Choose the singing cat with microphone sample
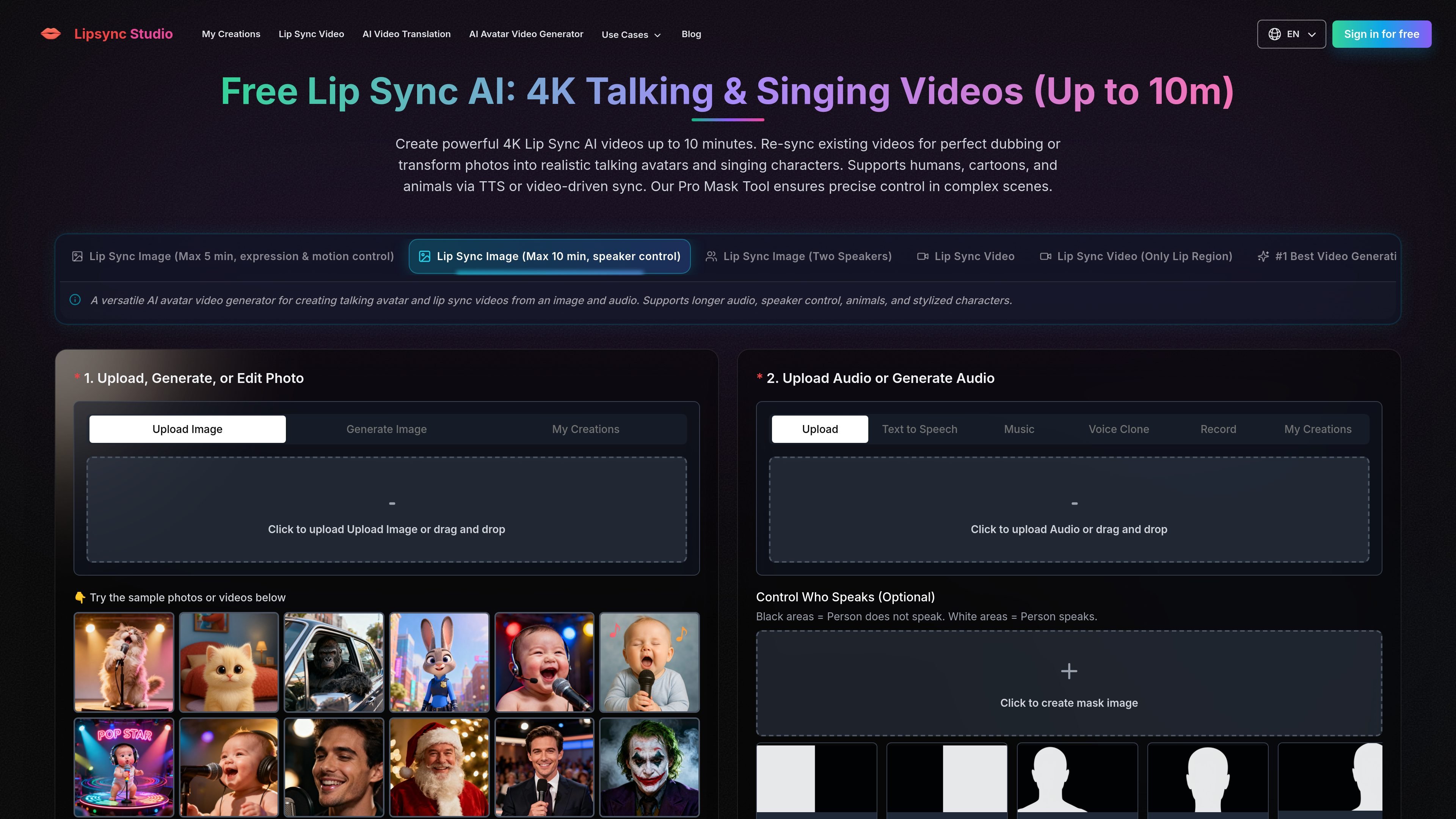This screenshot has width=1456, height=819. [x=124, y=662]
